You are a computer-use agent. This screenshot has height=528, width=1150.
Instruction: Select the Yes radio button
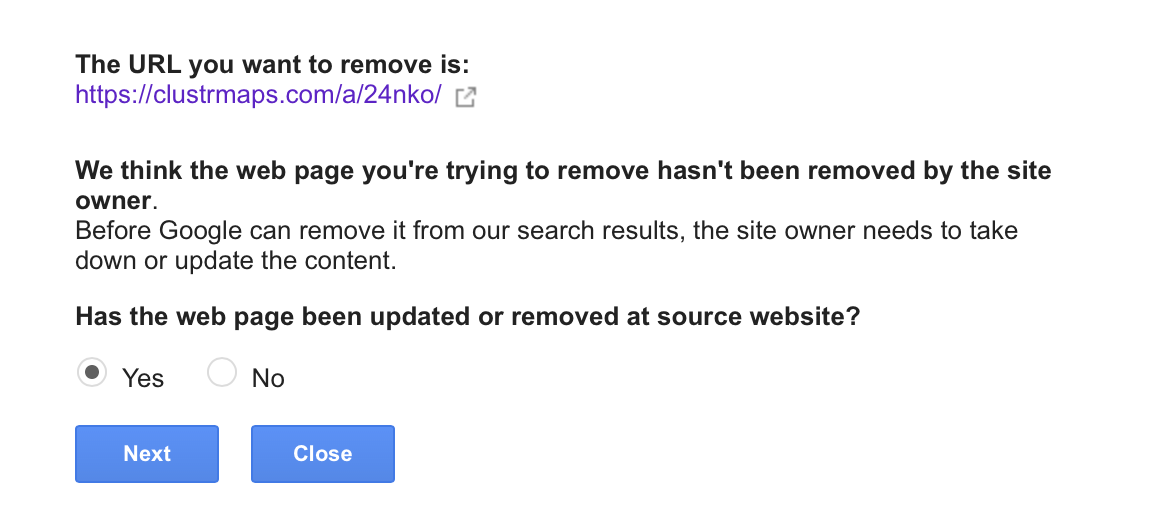click(x=92, y=373)
